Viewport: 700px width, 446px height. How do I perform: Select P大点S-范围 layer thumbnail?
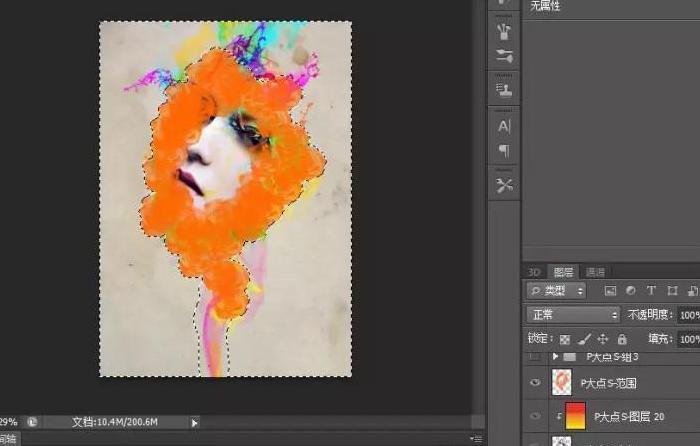click(x=562, y=382)
